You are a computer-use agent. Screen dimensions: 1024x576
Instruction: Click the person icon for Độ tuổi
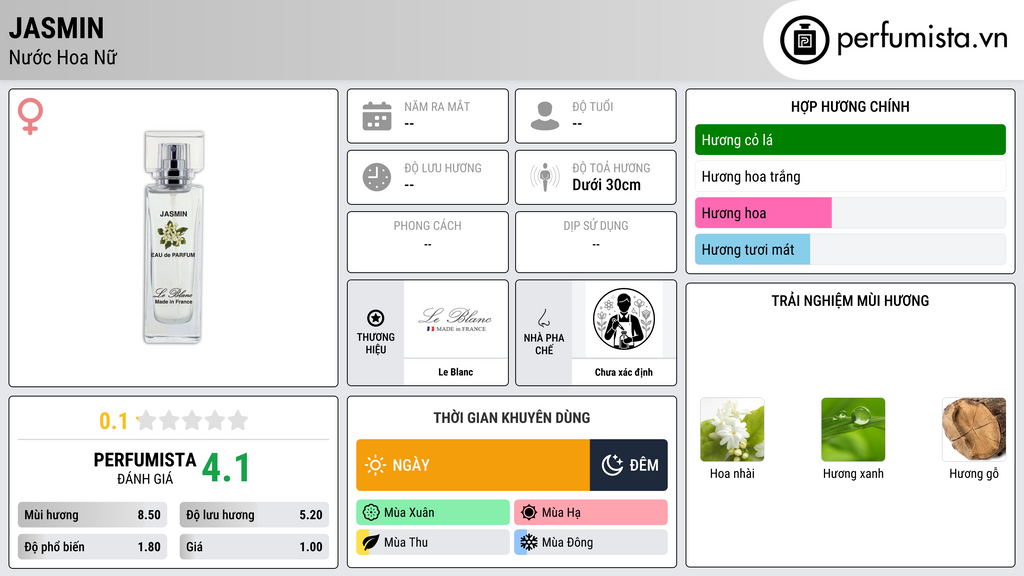point(545,116)
